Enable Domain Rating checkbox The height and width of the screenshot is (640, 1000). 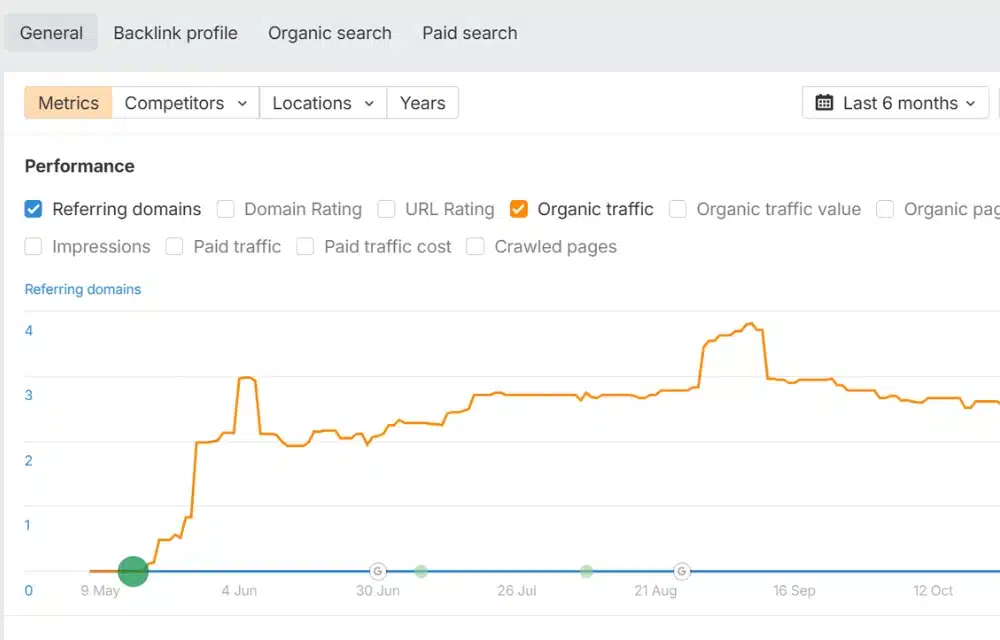225,209
